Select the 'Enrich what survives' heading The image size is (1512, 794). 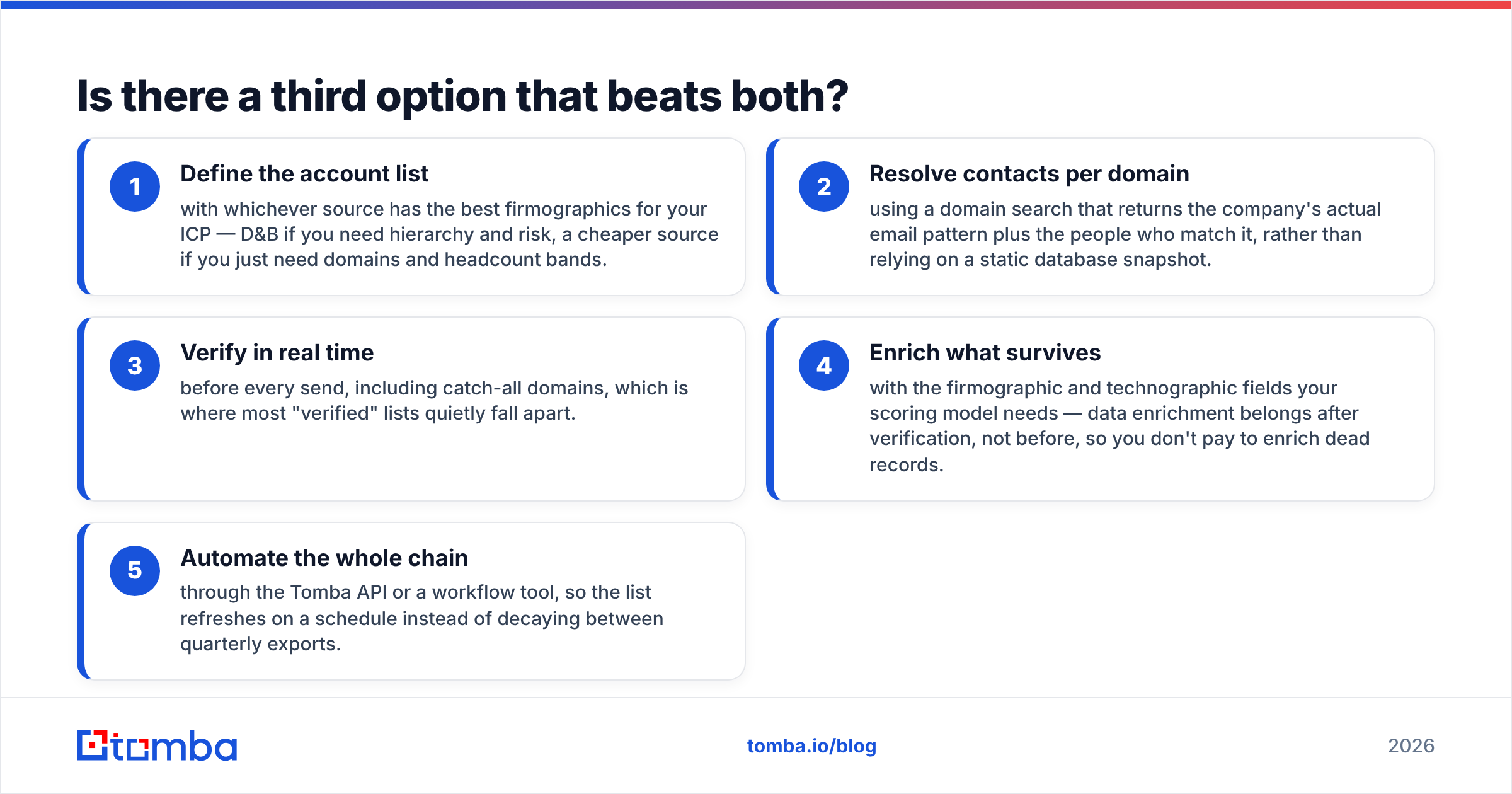(x=985, y=353)
